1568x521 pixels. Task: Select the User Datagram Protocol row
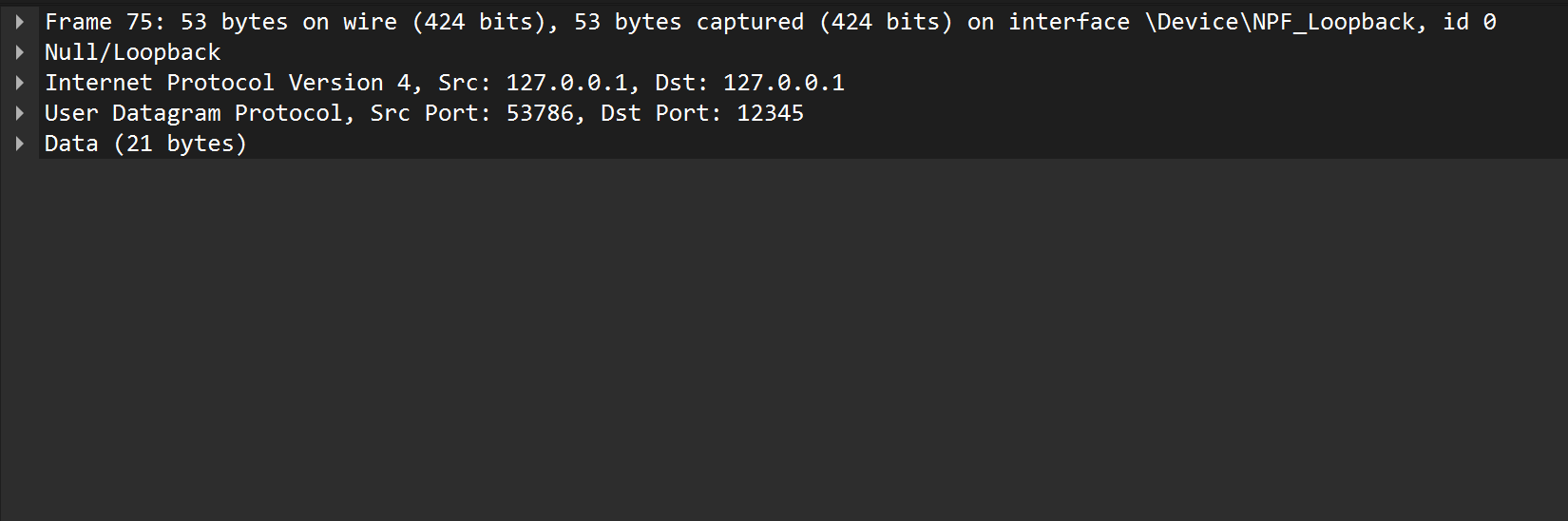coord(803,113)
